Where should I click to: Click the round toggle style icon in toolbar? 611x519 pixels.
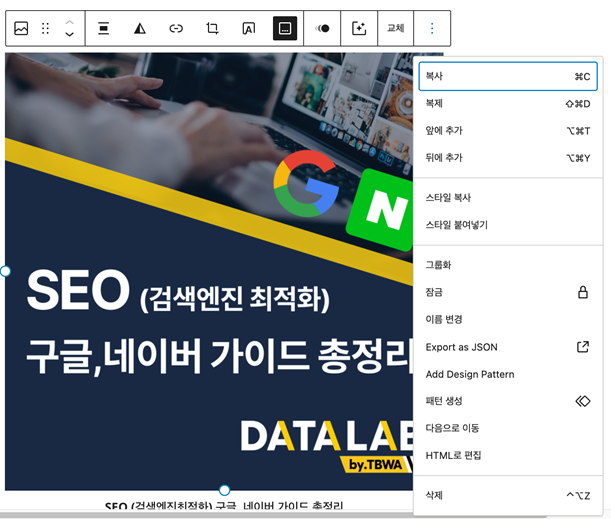pyautogui.click(x=322, y=29)
